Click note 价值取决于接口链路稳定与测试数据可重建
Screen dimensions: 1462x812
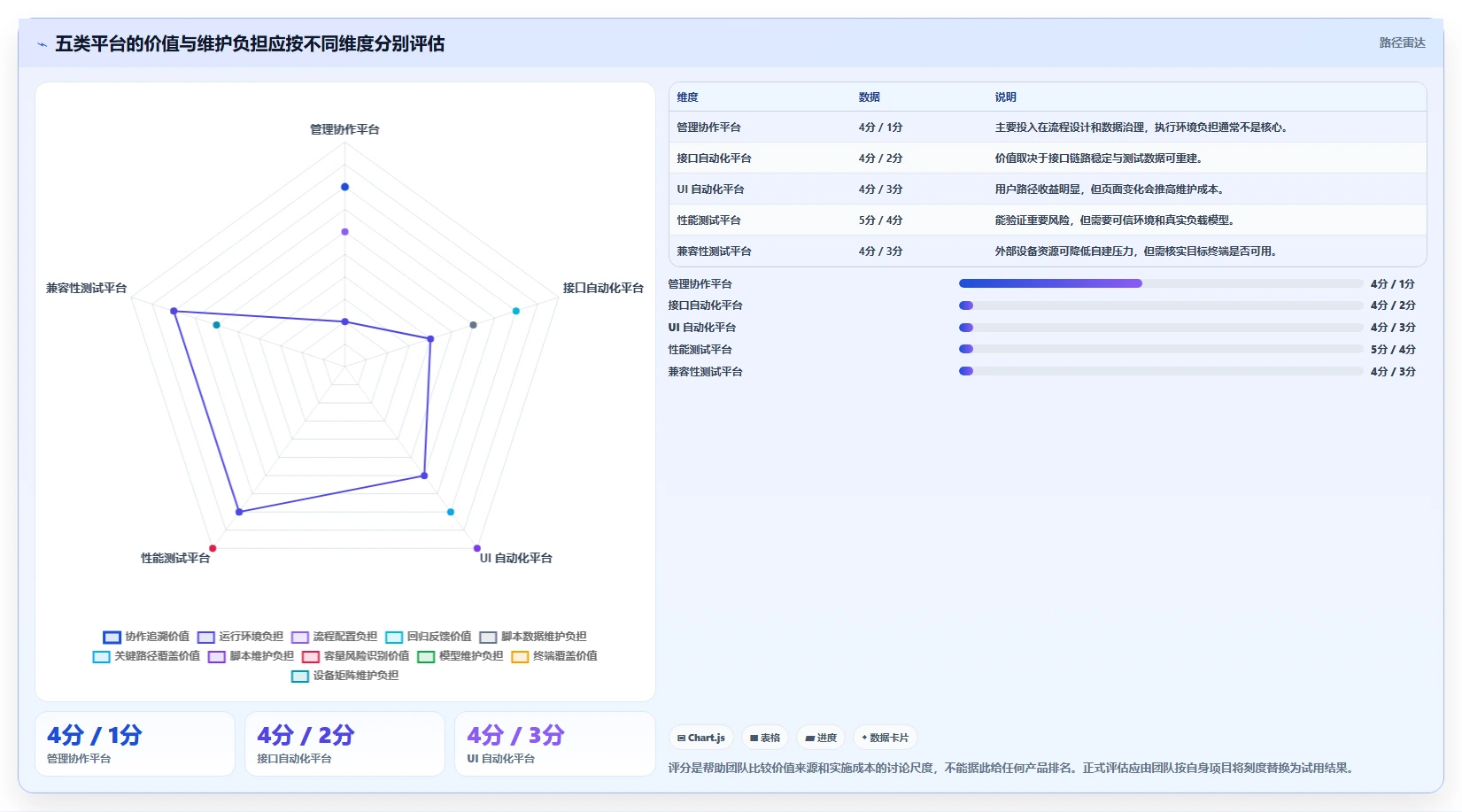pyautogui.click(x=1098, y=159)
